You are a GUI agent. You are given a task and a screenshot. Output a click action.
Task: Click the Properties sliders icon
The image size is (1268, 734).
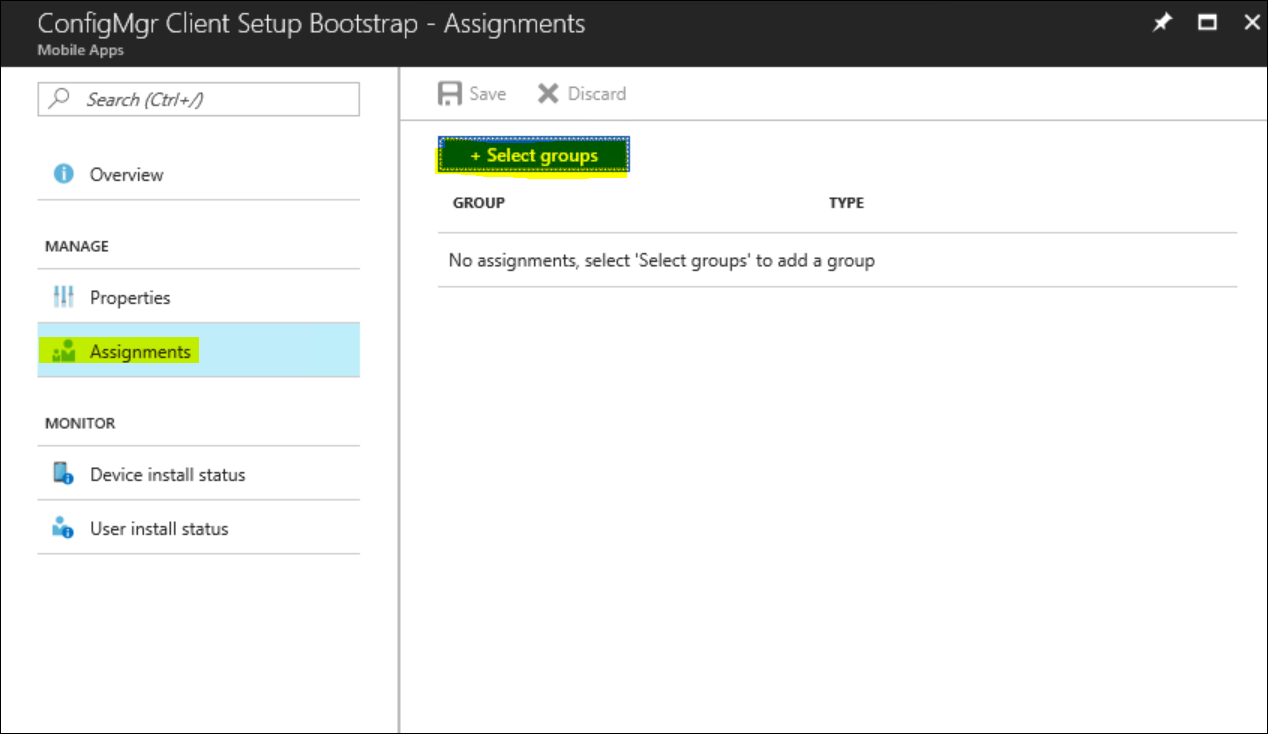click(63, 297)
